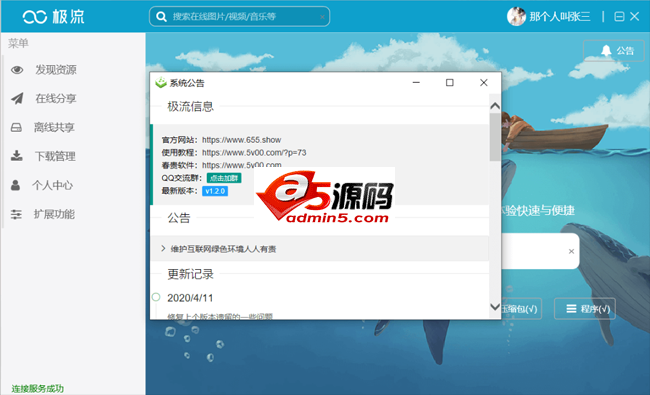Click the download icon beside 下载管理
Viewport: 650px width, 395px height.
coord(17,156)
